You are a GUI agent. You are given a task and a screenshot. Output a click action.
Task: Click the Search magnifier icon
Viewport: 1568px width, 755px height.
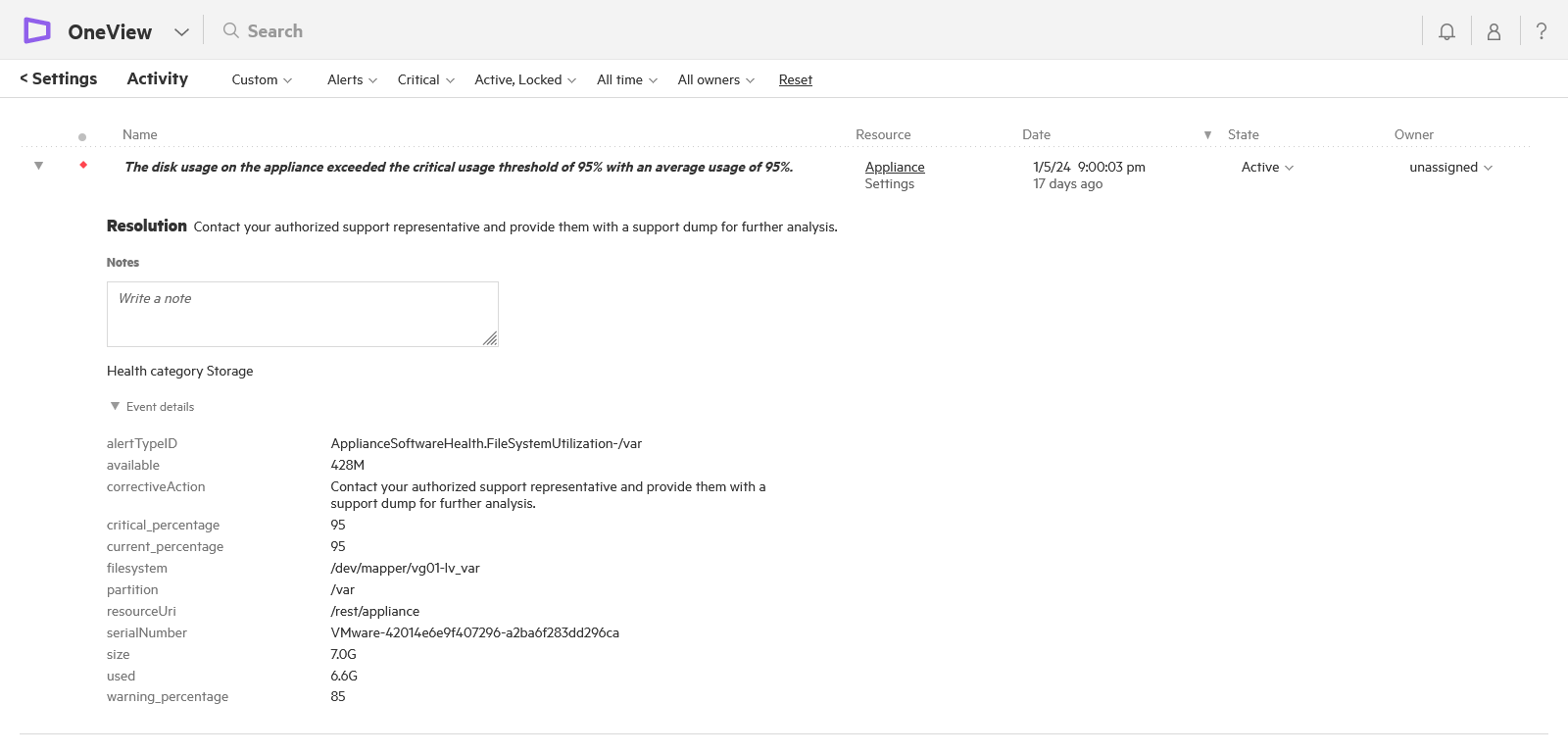pyautogui.click(x=231, y=30)
